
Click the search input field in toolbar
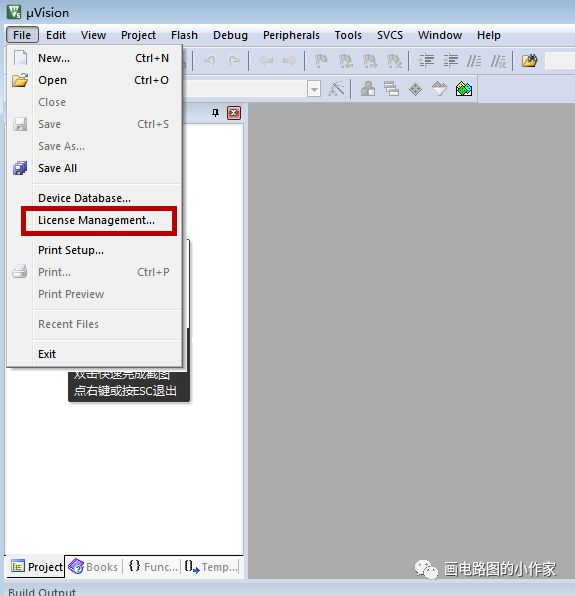(560, 61)
